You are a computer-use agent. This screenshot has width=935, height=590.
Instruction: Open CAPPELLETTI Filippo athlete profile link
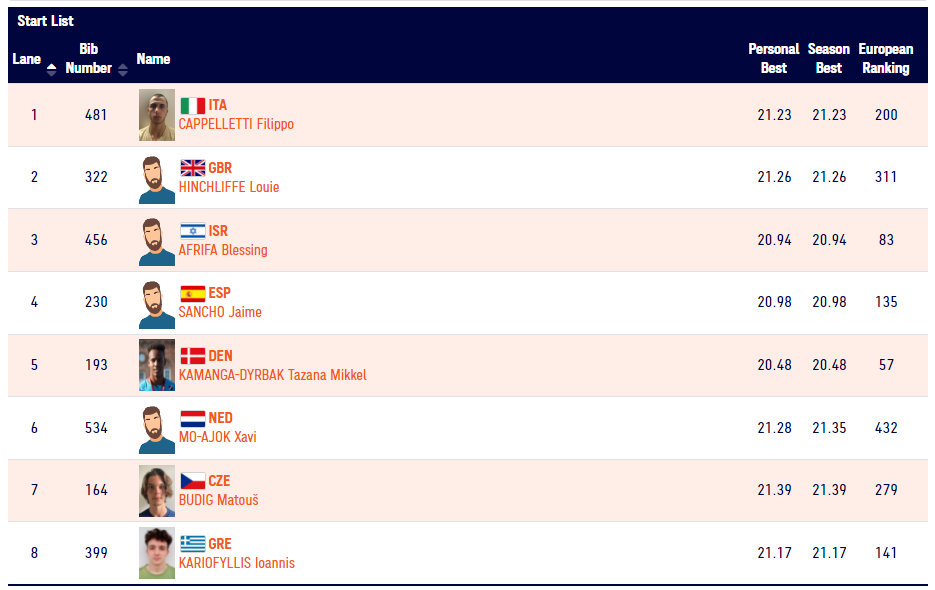[236, 124]
